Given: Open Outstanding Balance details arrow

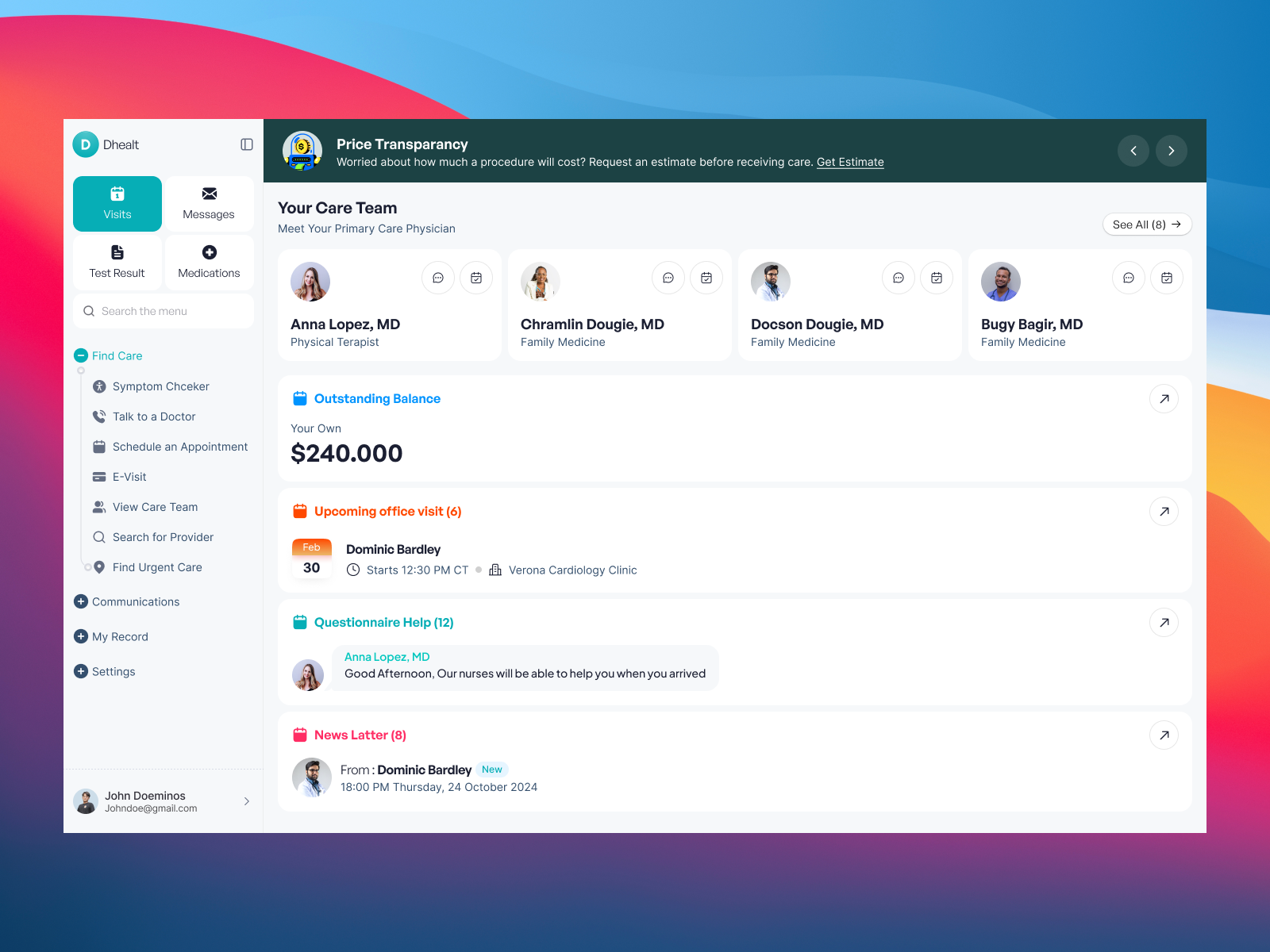Looking at the screenshot, I should pyautogui.click(x=1164, y=399).
